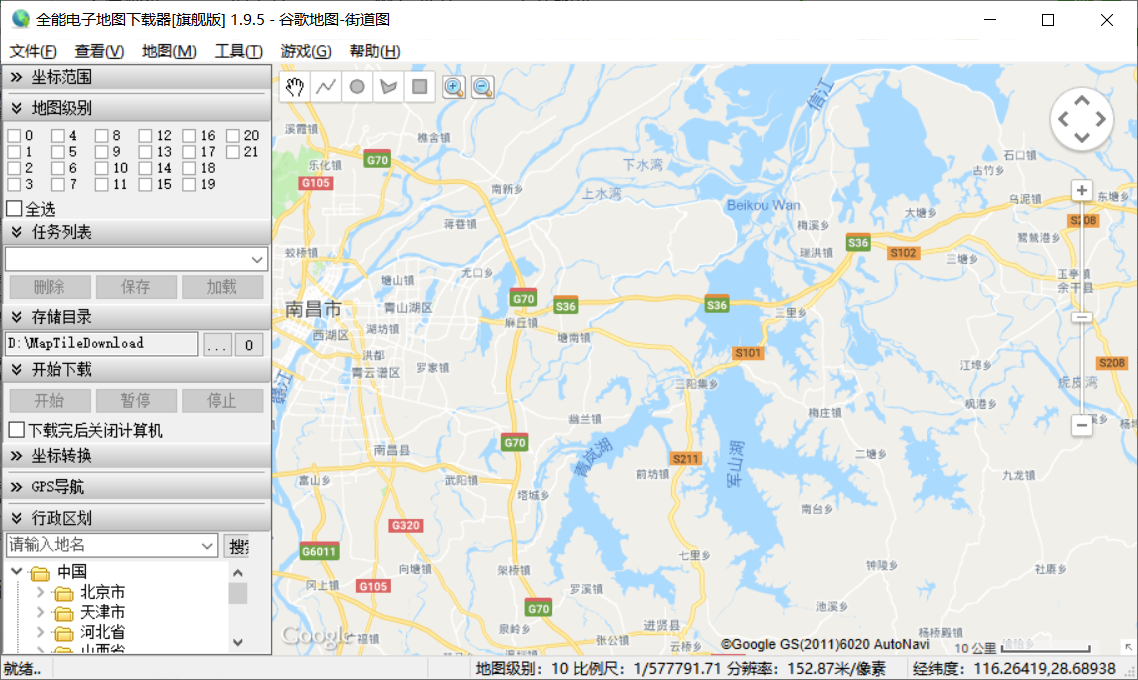
Task: Click the minus button on zoom slider
Action: (x=1081, y=425)
